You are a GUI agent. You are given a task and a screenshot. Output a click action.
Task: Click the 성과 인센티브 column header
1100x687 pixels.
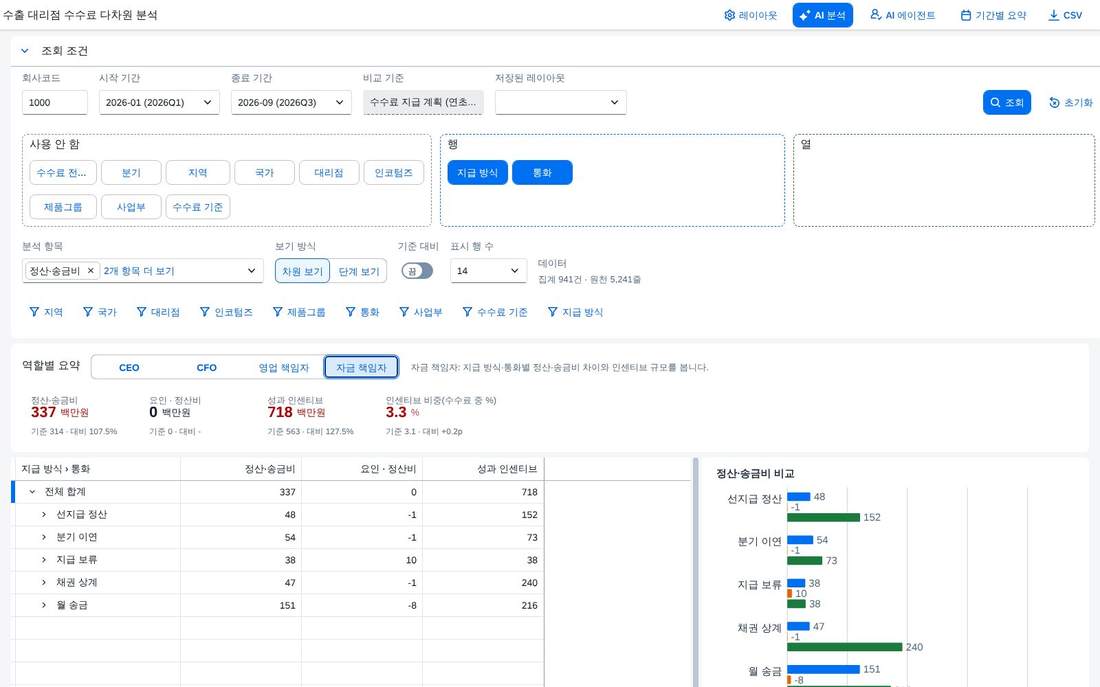pos(483,469)
